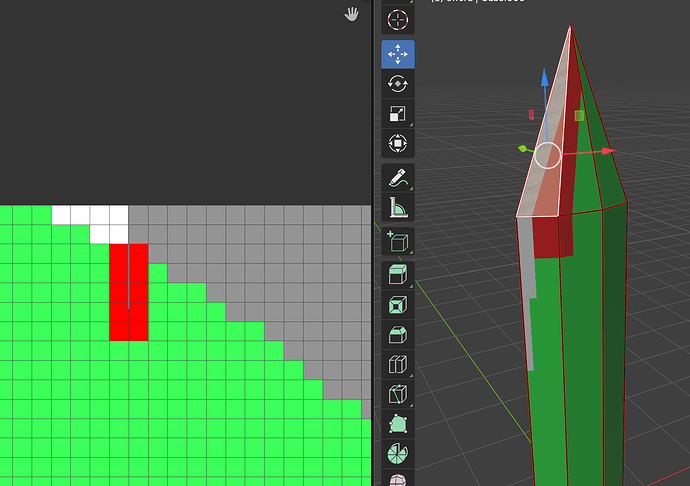This screenshot has height=486, width=690.
Task: Select the Inset Faces tool
Action: 398,305
